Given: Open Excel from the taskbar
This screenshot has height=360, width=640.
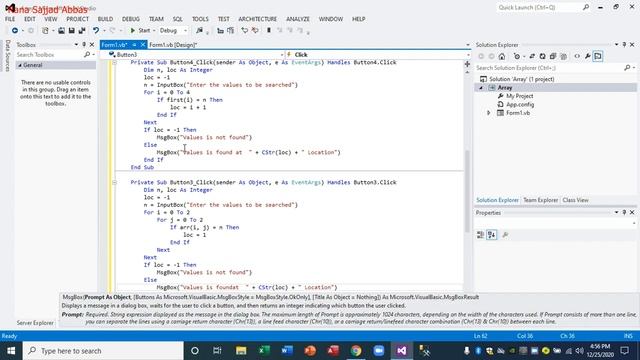Looking at the screenshot, I should tap(264, 351).
